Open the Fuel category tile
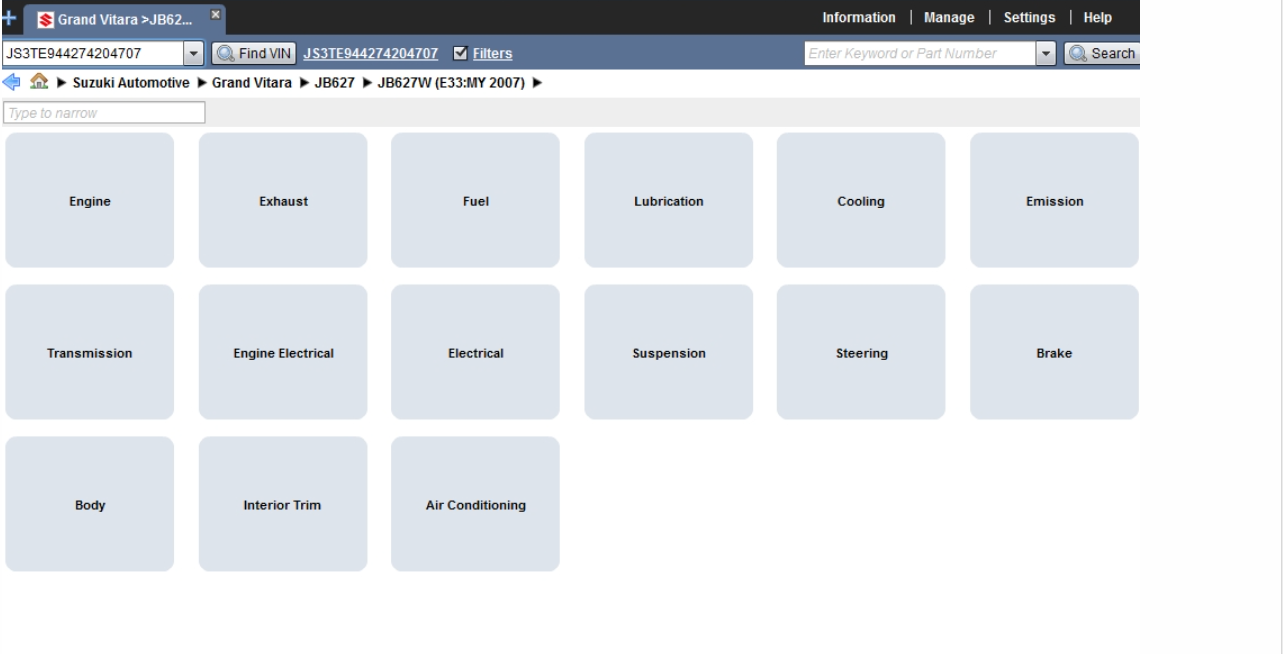1283x654 pixels. click(475, 201)
